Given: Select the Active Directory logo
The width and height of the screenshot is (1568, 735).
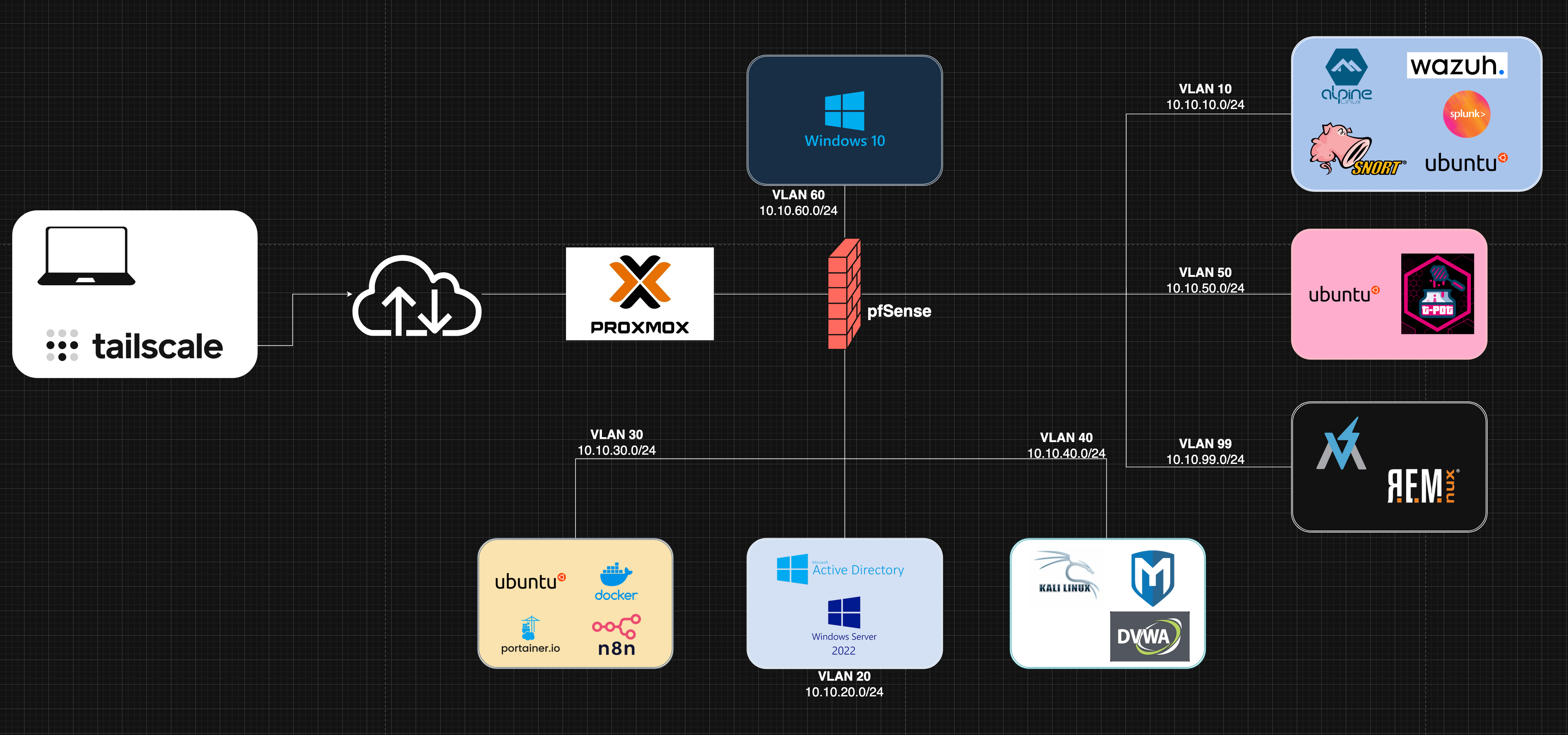Looking at the screenshot, I should (x=841, y=569).
